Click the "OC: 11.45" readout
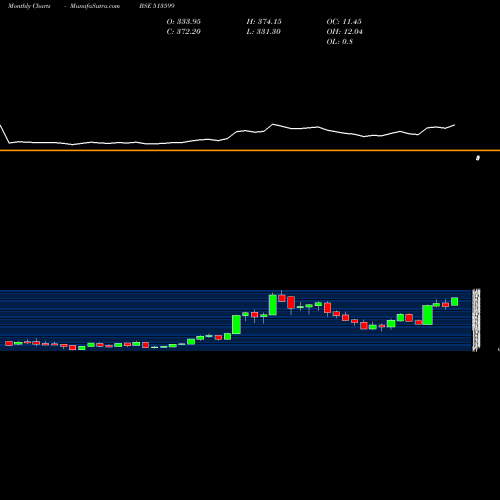The image size is (500, 500). coord(344,22)
